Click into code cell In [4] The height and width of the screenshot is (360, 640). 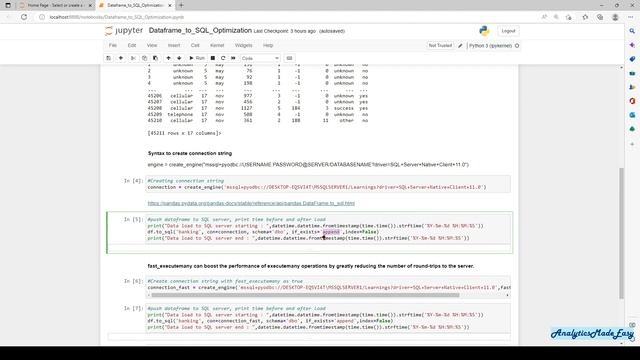point(328,184)
